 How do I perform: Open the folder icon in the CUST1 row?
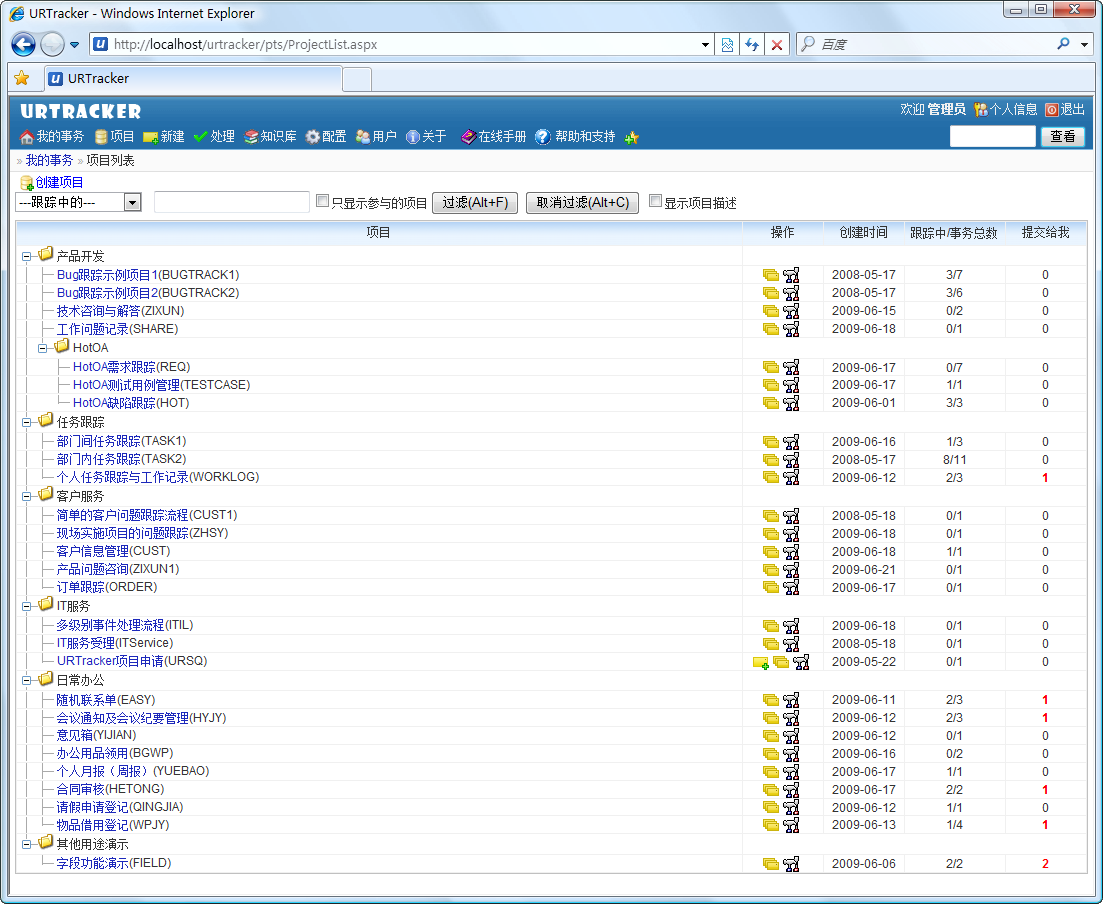pos(771,516)
